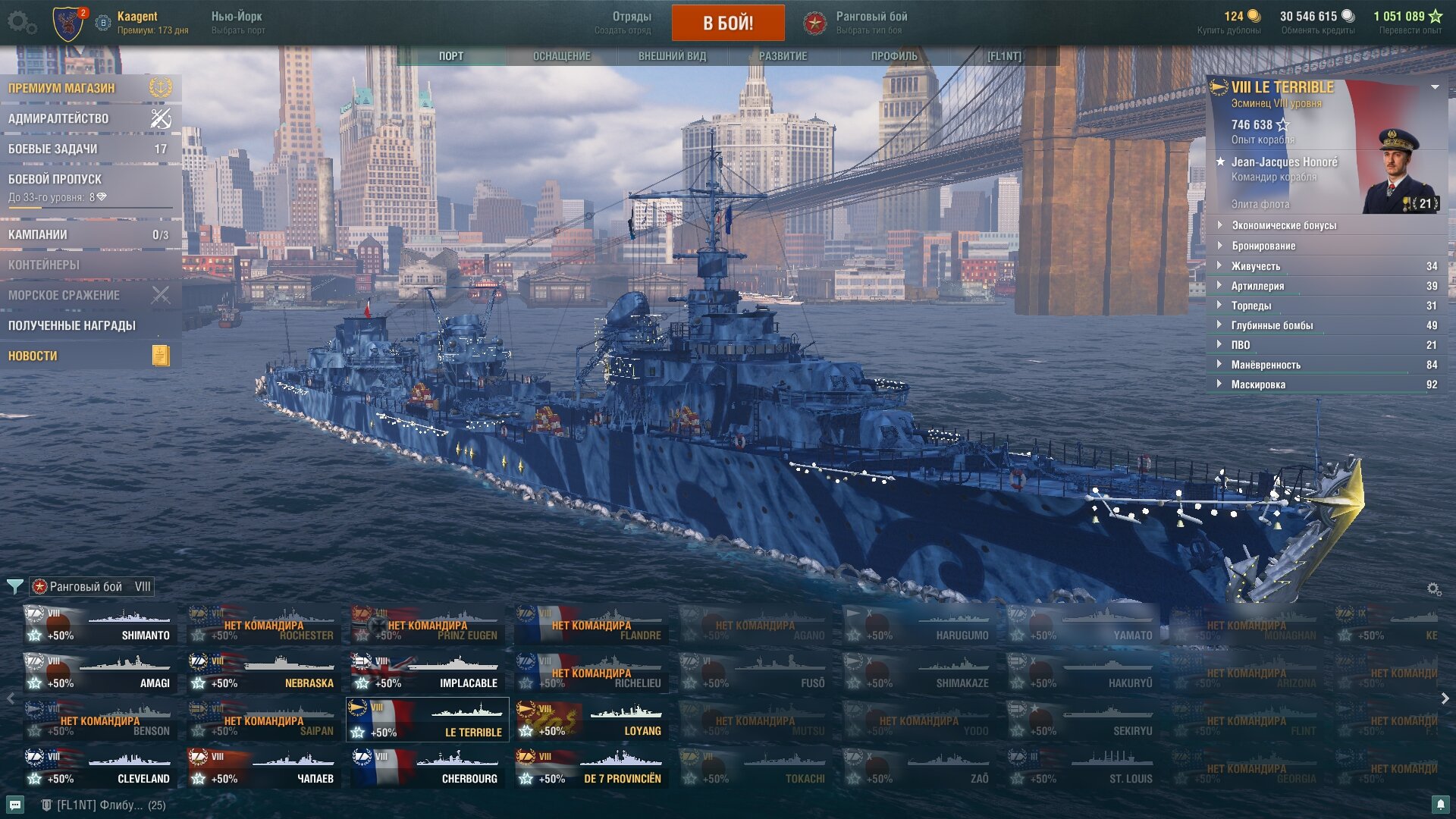Click the gold doubloons coin icon

[x=1254, y=16]
